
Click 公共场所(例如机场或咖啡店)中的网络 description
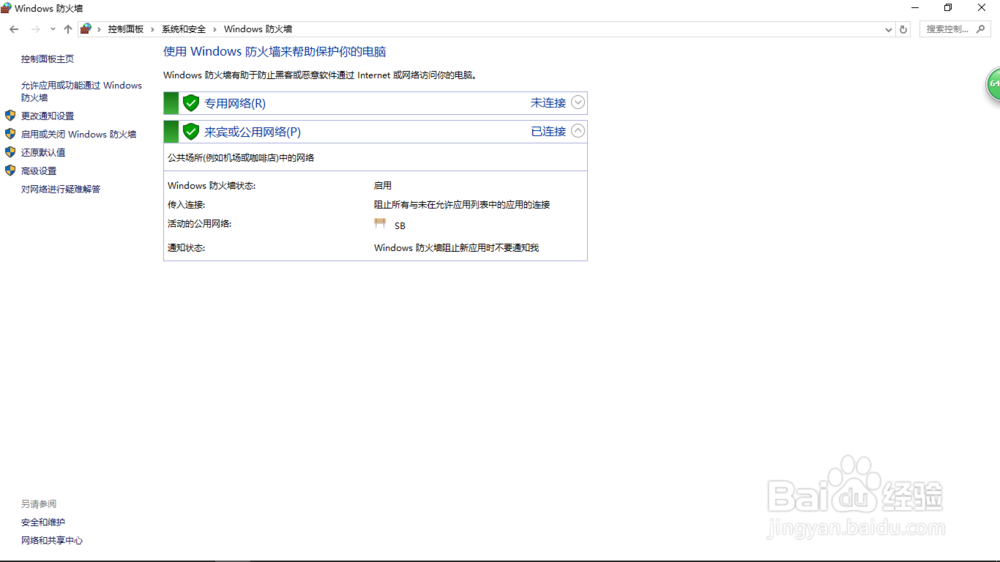pyautogui.click(x=240, y=158)
